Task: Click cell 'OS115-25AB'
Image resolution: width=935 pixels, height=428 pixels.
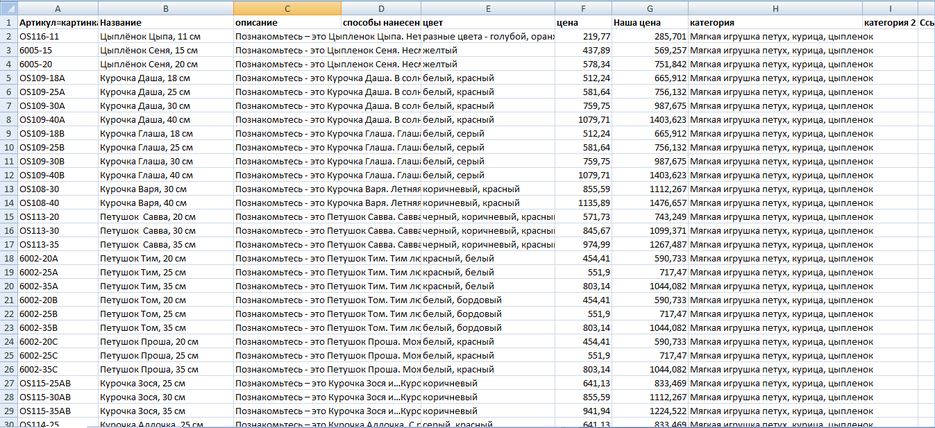Action: coord(58,383)
